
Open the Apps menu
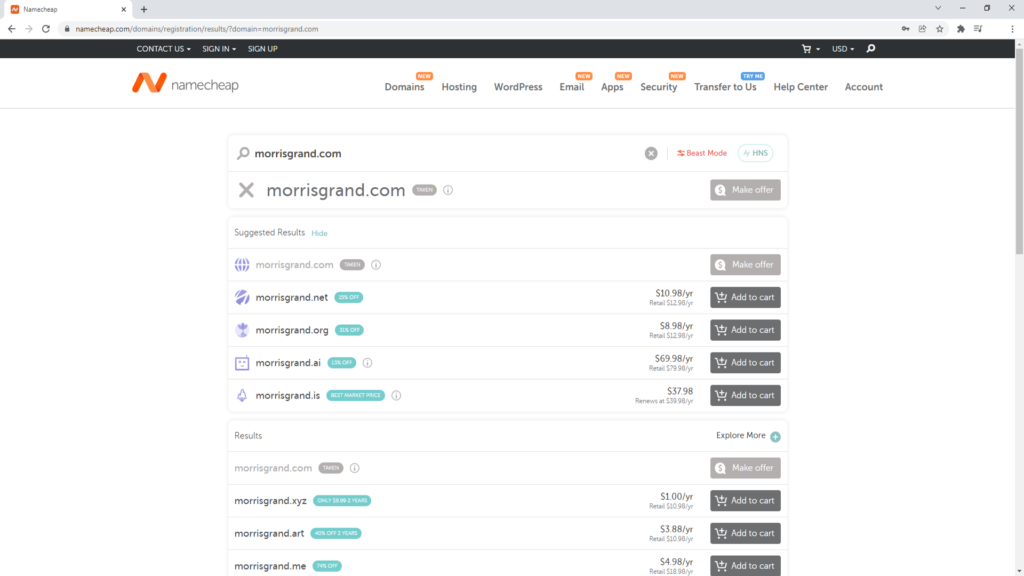pyautogui.click(x=612, y=87)
